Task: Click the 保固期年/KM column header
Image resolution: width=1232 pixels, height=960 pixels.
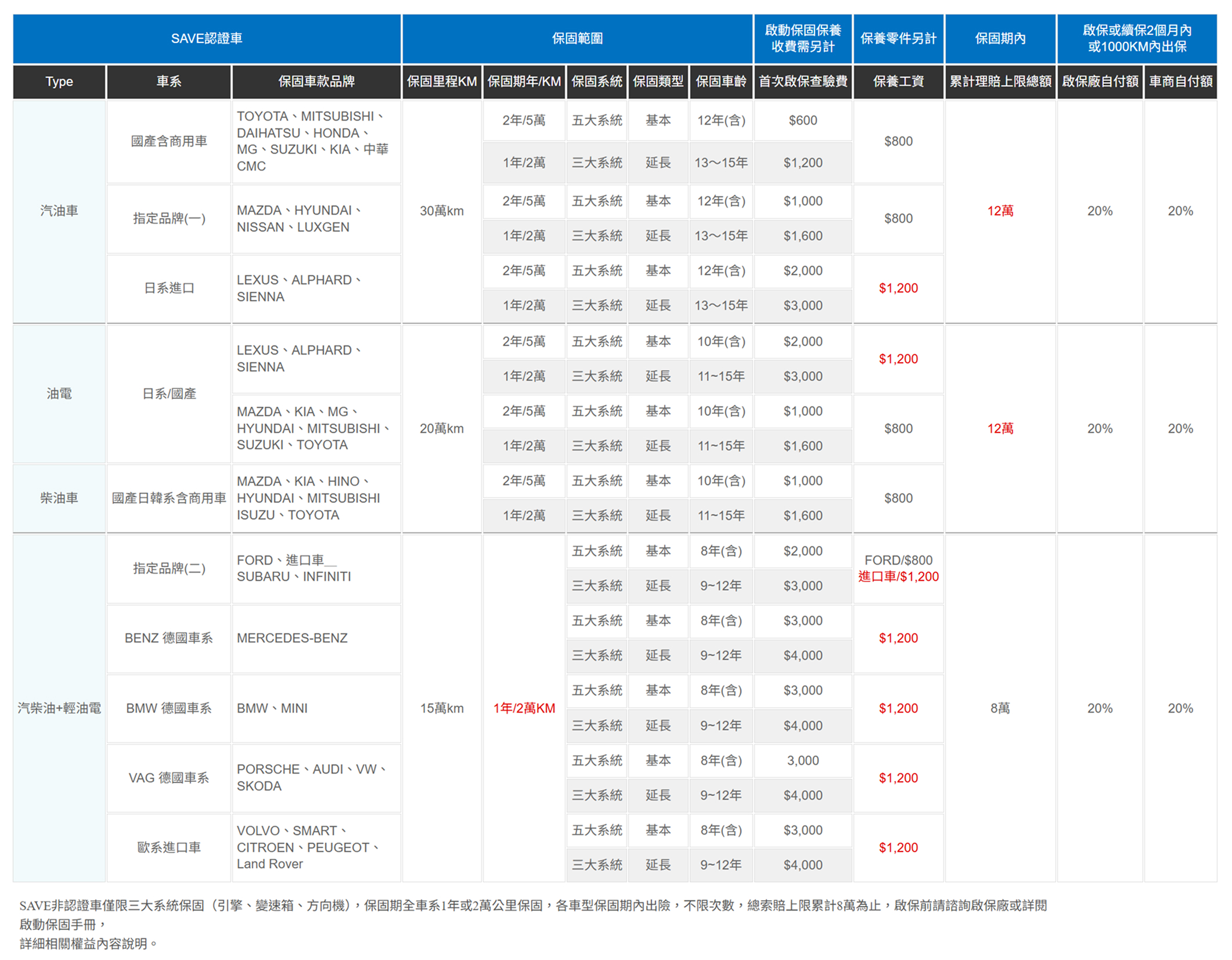Action: point(524,81)
